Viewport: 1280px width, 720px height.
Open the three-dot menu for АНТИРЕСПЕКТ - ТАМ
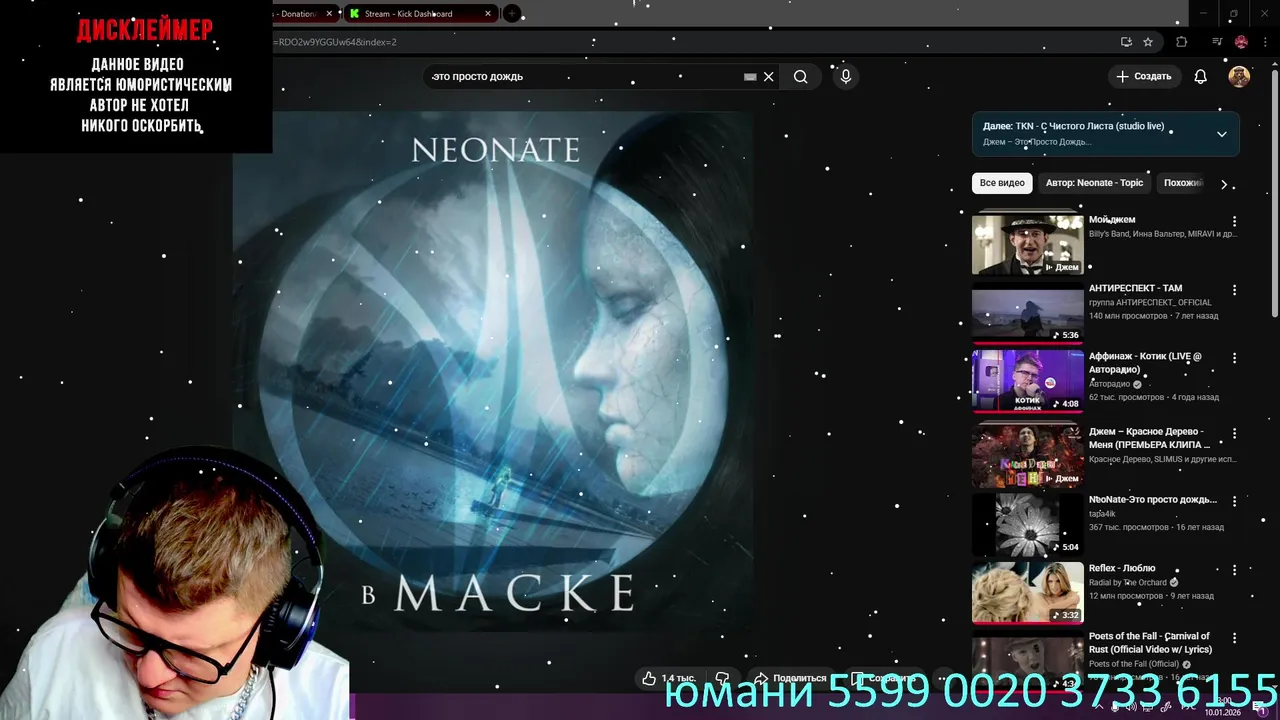[x=1234, y=290]
